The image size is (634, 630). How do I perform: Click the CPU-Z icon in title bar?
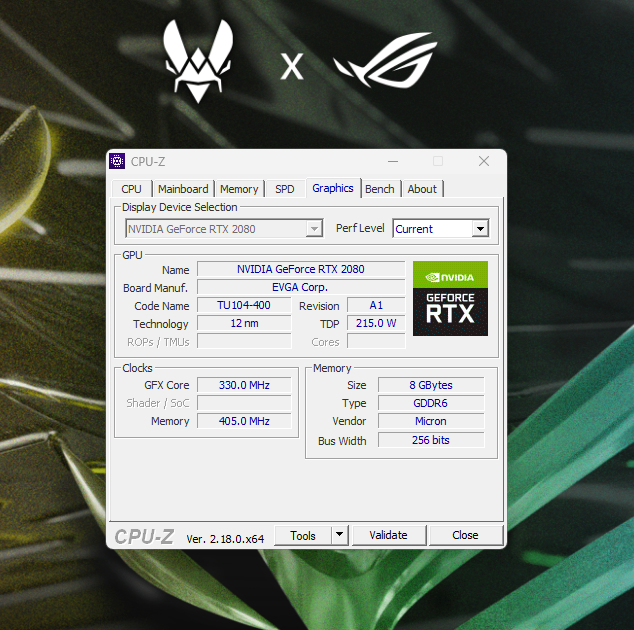tap(118, 161)
